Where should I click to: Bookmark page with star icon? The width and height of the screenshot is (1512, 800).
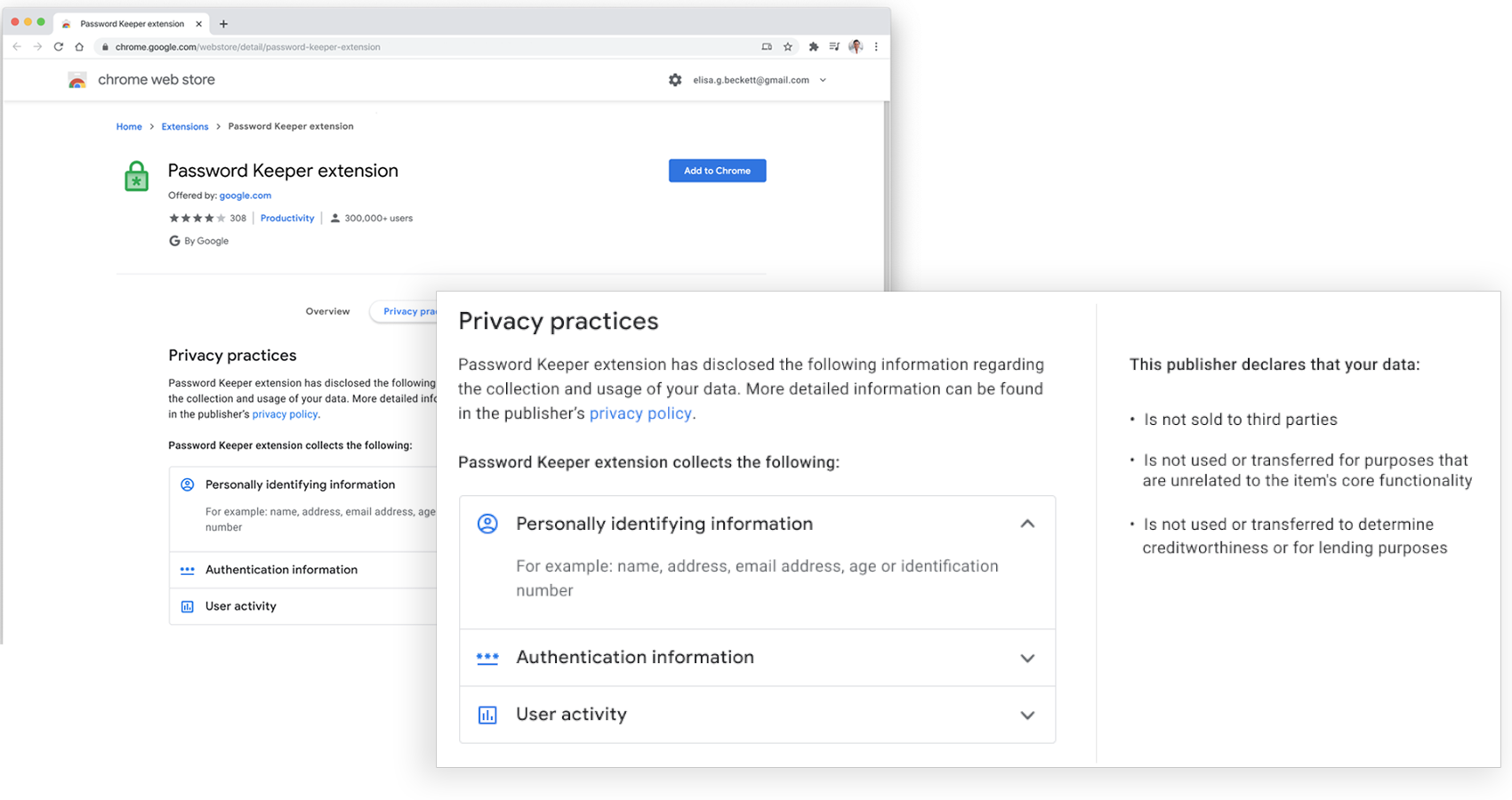pyautogui.click(x=788, y=47)
